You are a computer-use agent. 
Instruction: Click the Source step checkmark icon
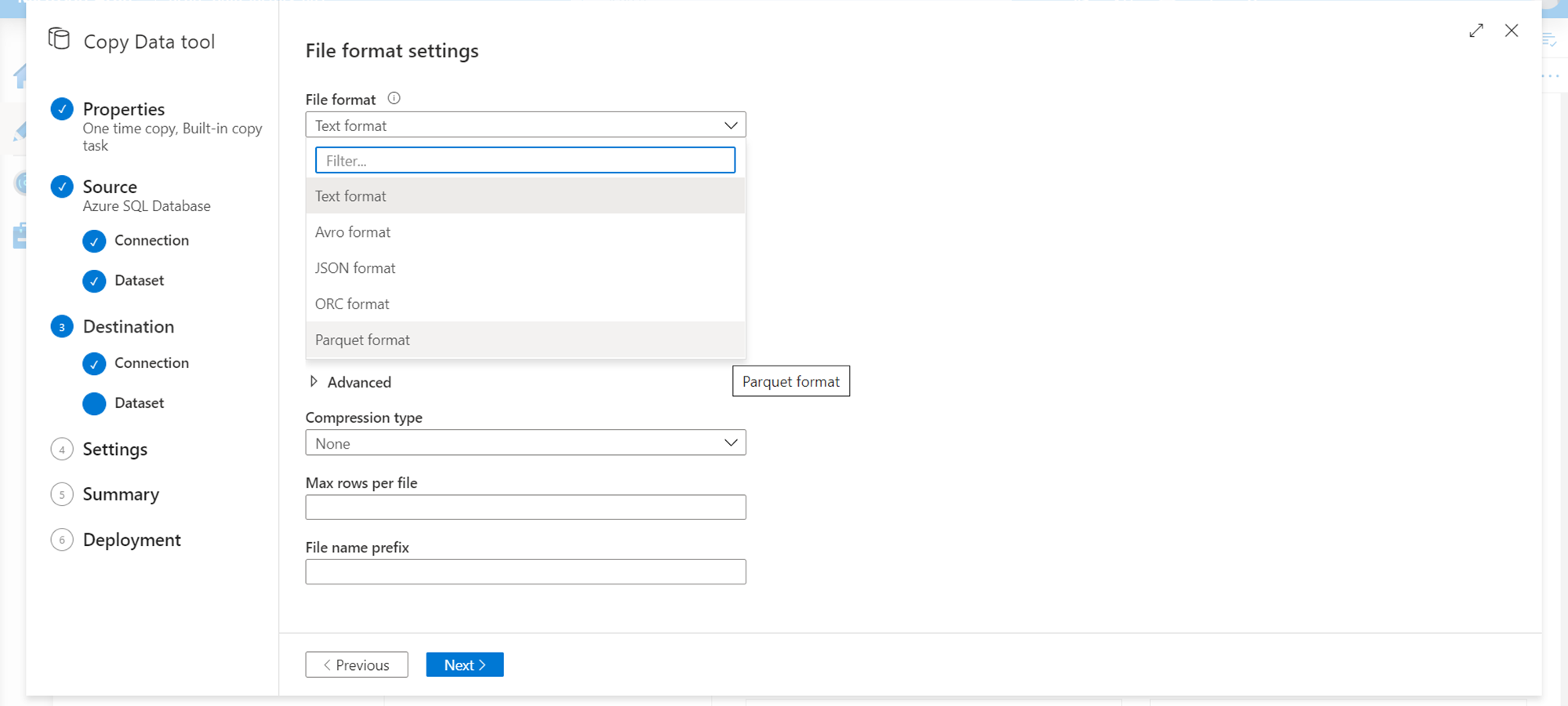62,187
